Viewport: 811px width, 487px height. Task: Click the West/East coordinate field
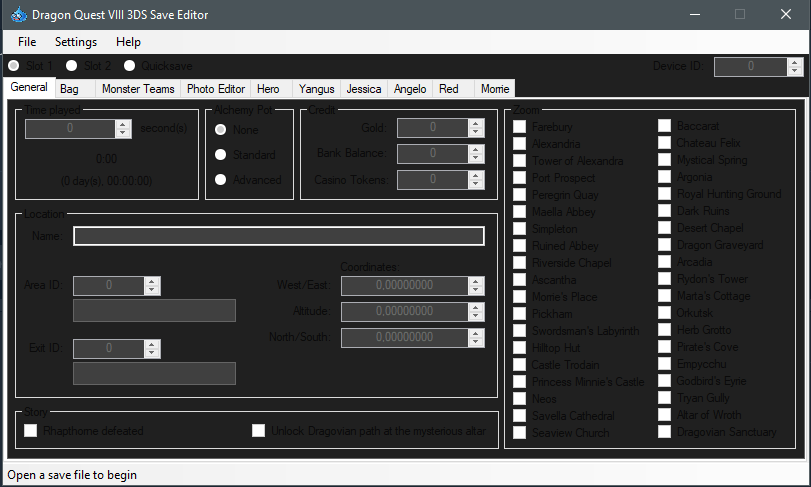(x=404, y=285)
